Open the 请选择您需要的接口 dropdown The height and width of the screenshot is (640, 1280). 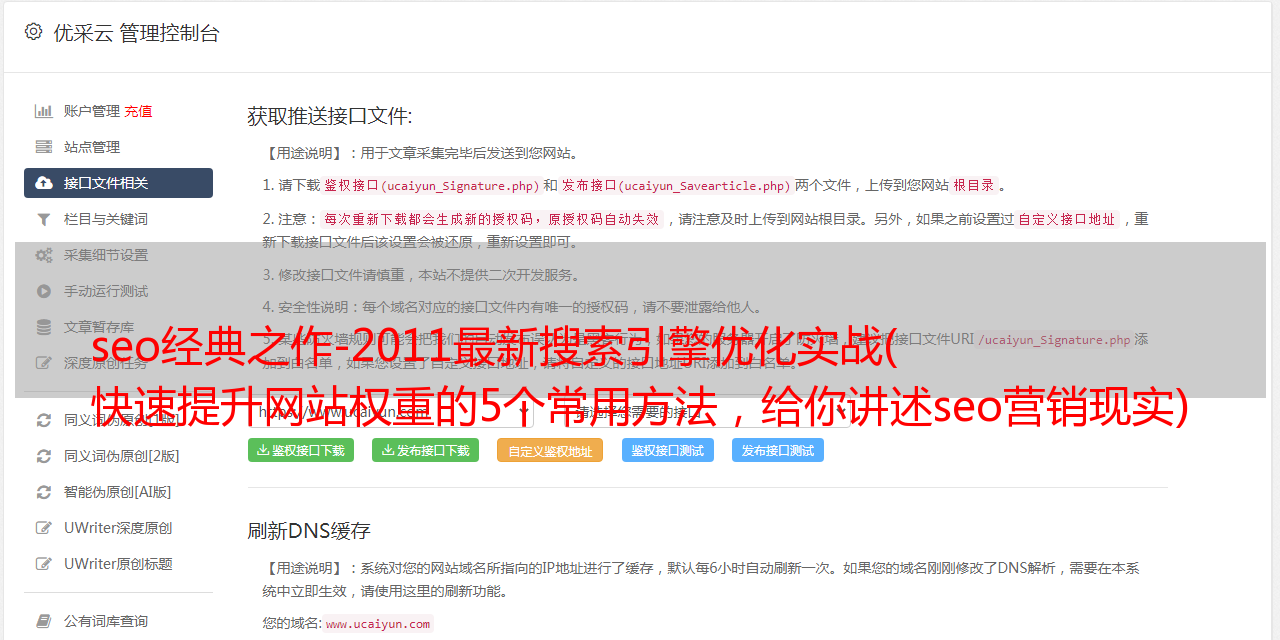tap(709, 411)
